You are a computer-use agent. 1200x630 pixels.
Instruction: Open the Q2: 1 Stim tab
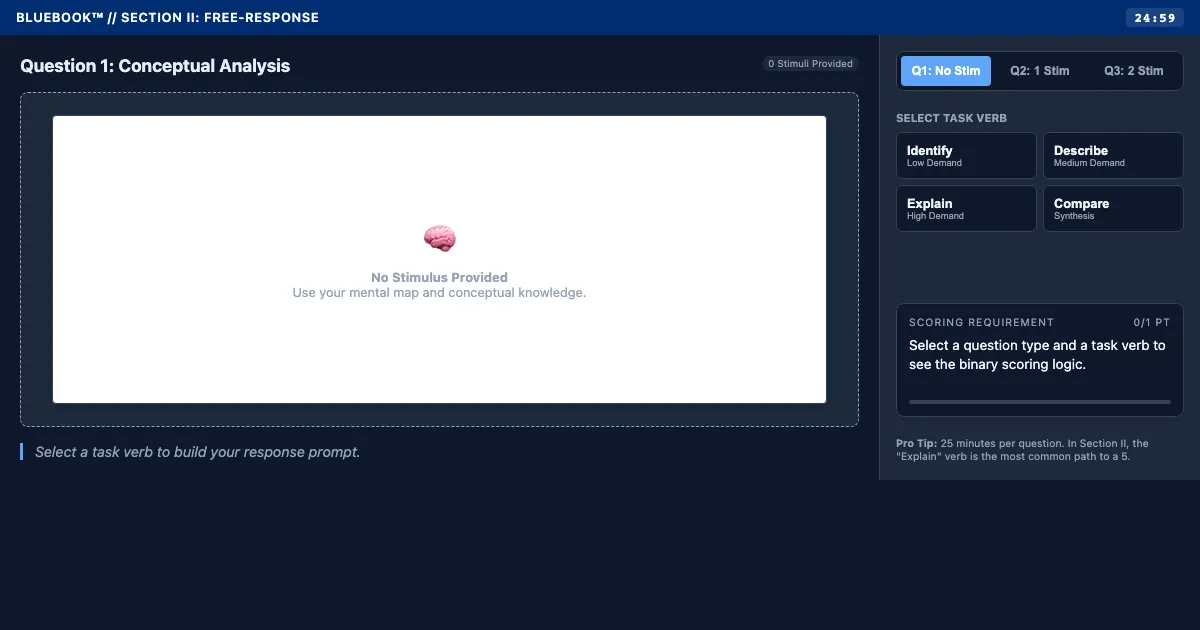click(1040, 71)
